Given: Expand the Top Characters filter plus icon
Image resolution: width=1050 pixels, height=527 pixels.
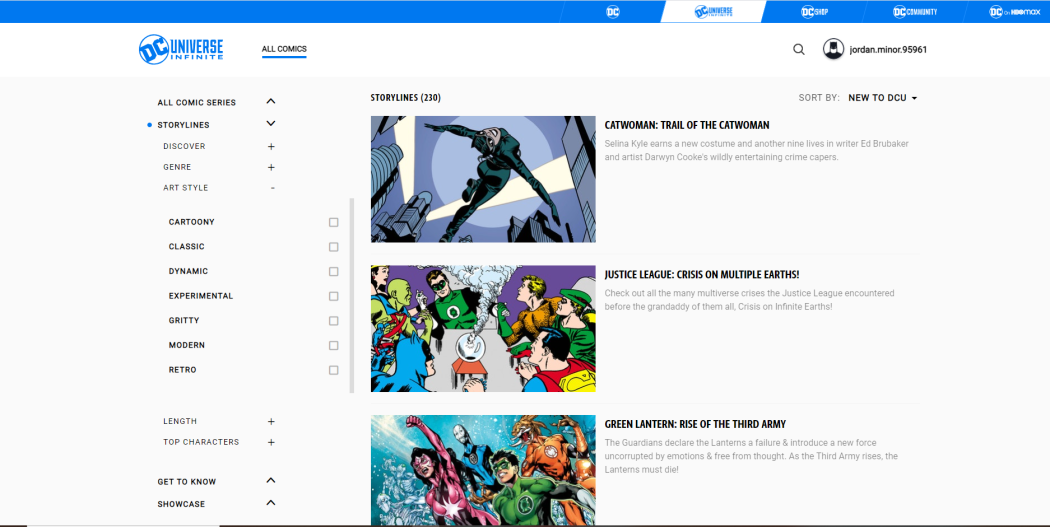Looking at the screenshot, I should point(271,443).
